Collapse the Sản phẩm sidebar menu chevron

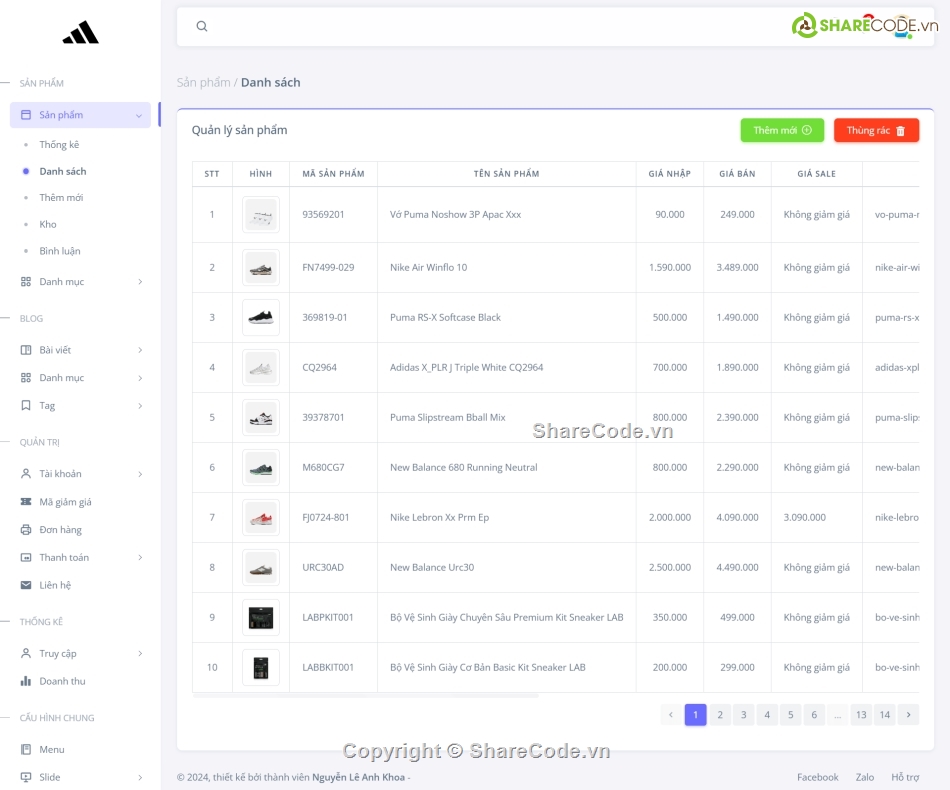[x=139, y=115]
